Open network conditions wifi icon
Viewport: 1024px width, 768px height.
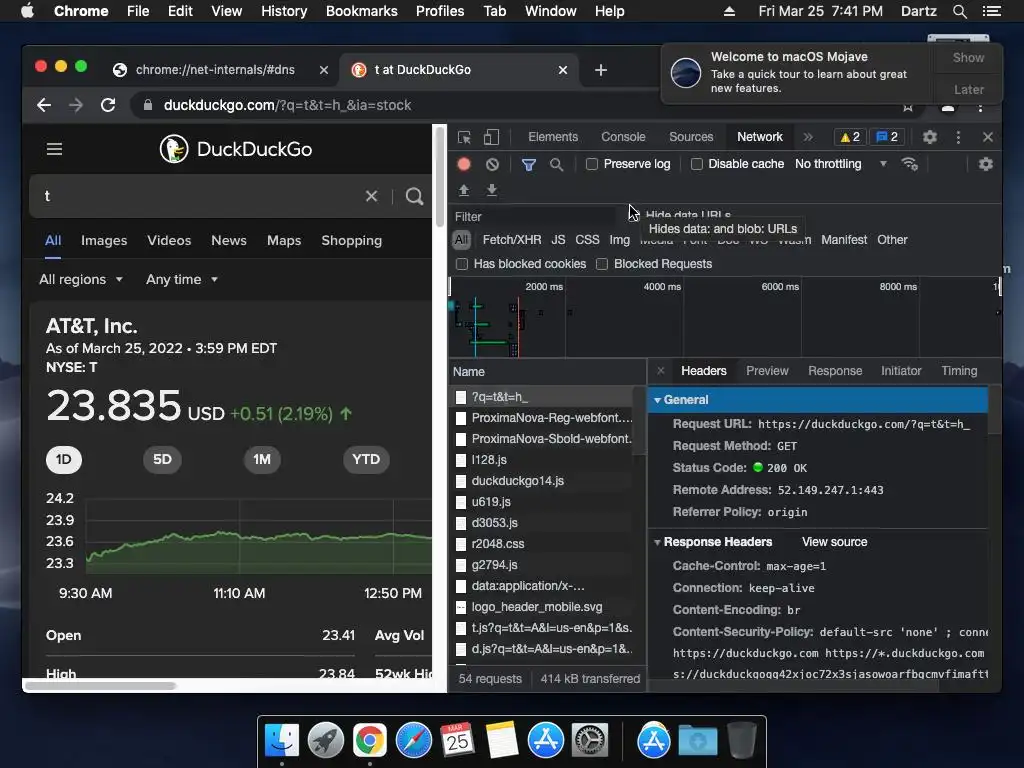pos(910,164)
